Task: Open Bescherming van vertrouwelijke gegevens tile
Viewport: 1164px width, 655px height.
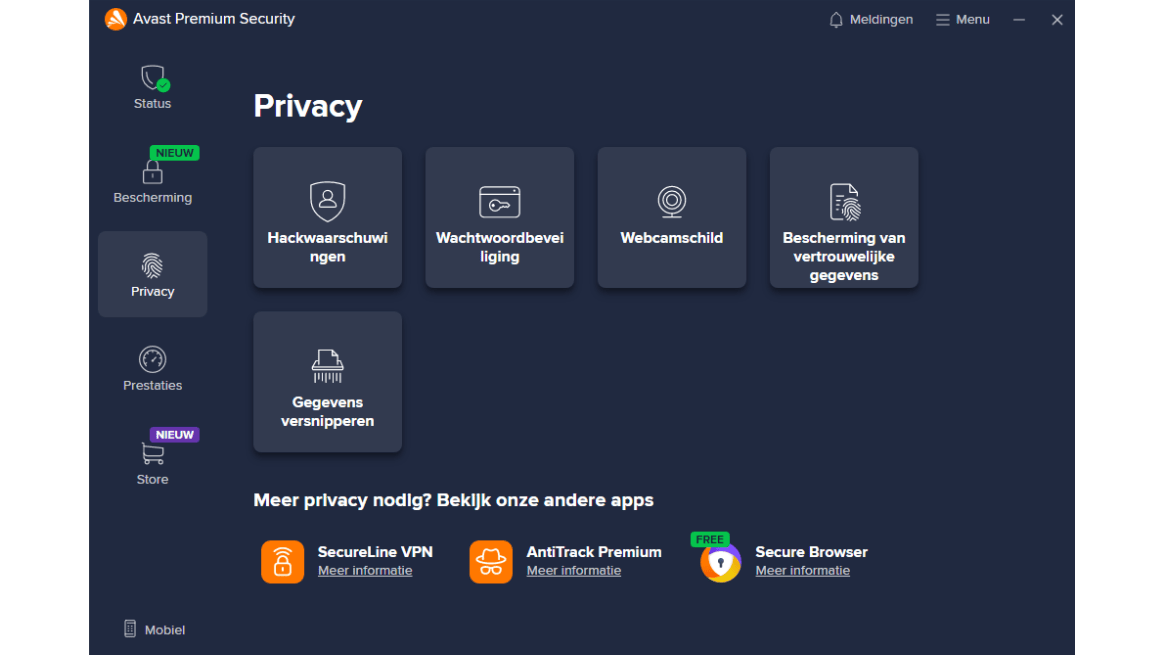Action: pos(843,217)
